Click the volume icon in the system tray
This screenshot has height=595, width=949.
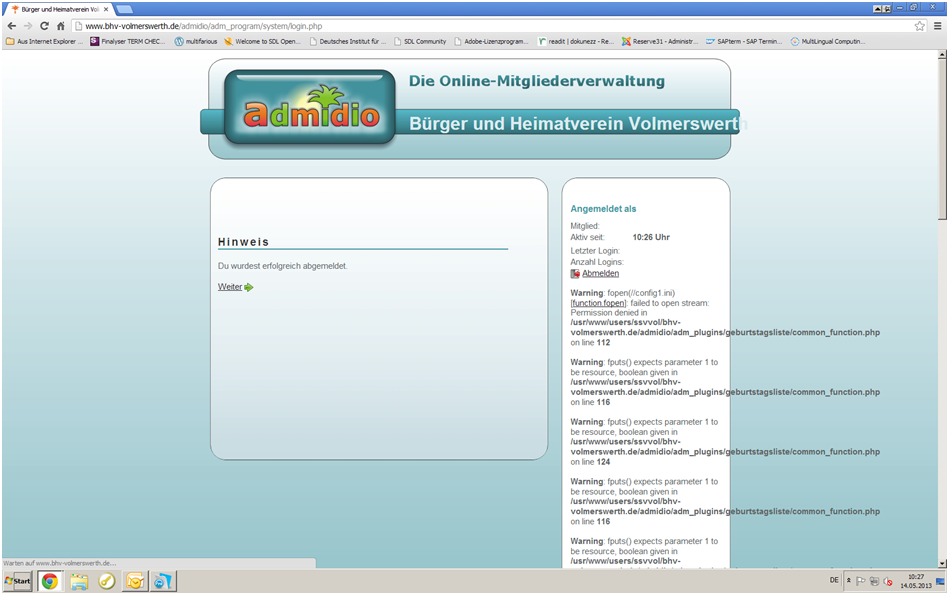pos(888,581)
